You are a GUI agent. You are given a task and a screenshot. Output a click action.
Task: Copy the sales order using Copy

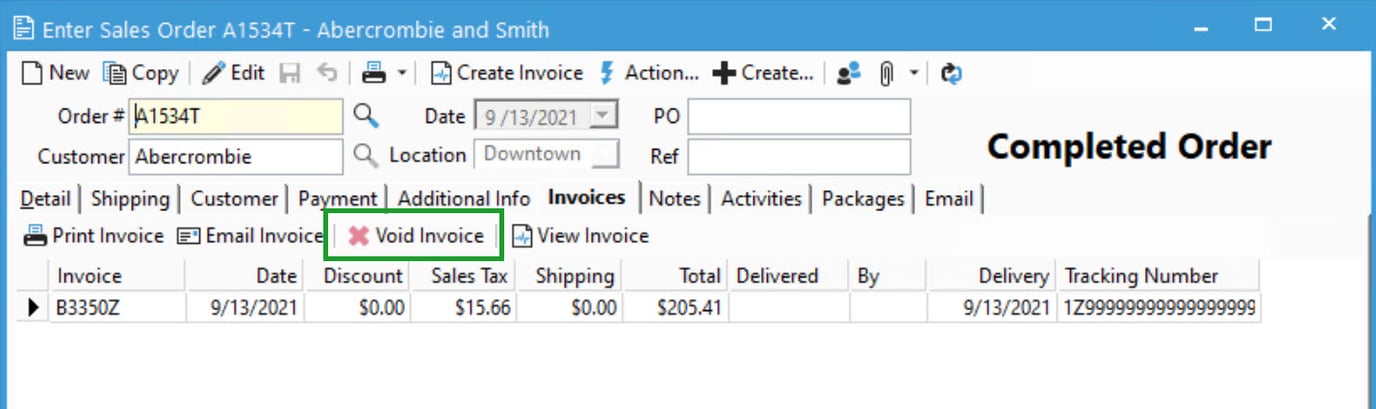[x=142, y=73]
